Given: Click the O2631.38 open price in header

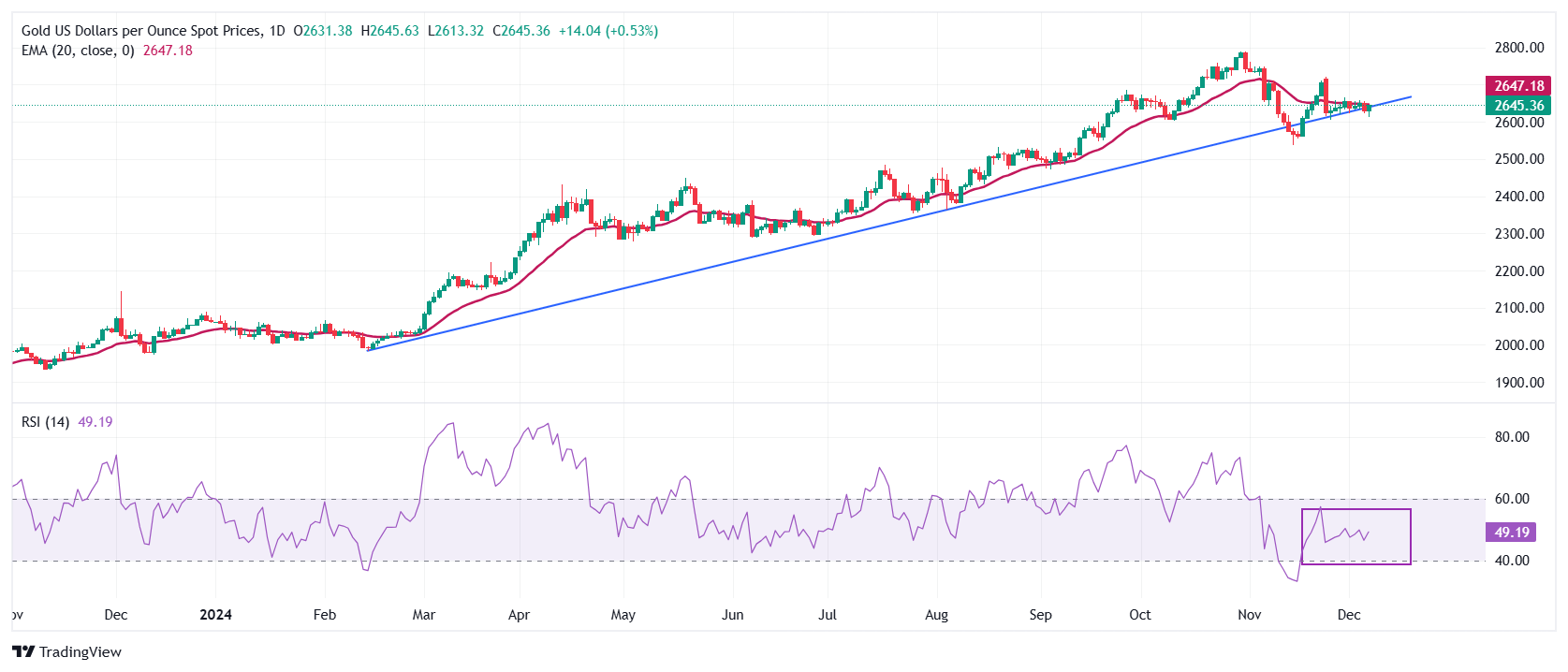Looking at the screenshot, I should pyautogui.click(x=323, y=31).
